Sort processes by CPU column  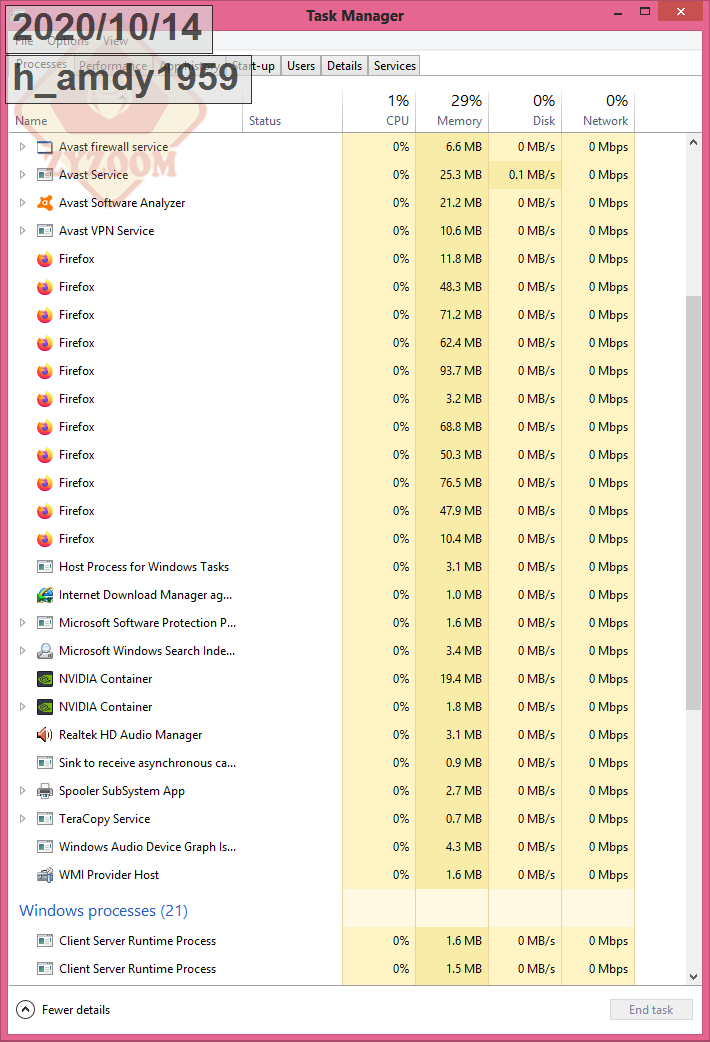click(380, 110)
